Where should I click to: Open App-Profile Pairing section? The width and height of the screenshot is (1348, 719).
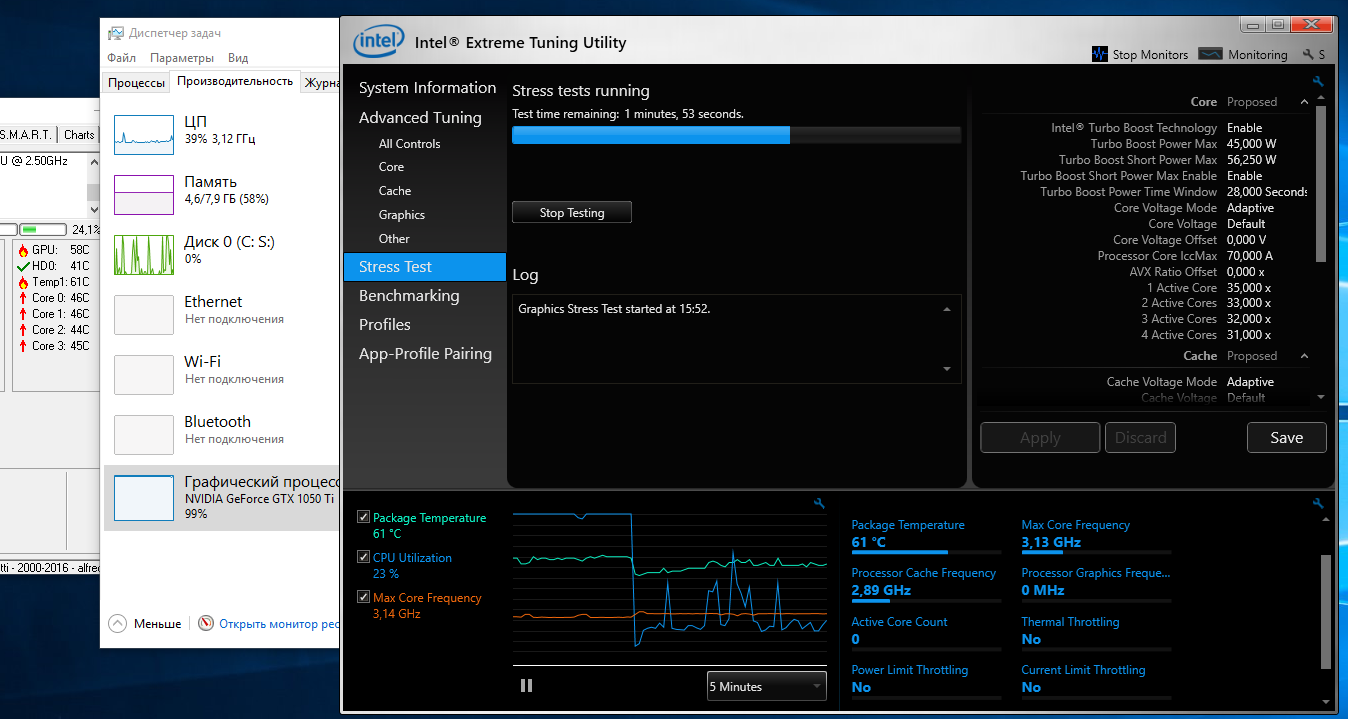click(x=425, y=354)
